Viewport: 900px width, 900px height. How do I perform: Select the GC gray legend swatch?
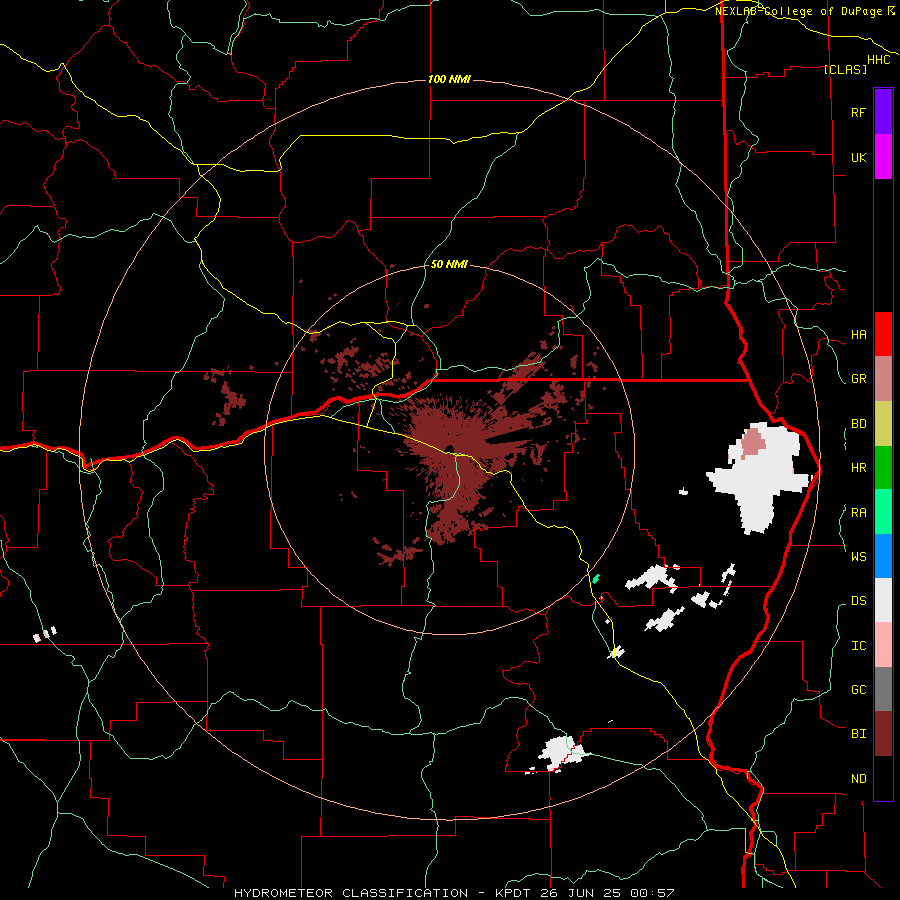[x=883, y=689]
